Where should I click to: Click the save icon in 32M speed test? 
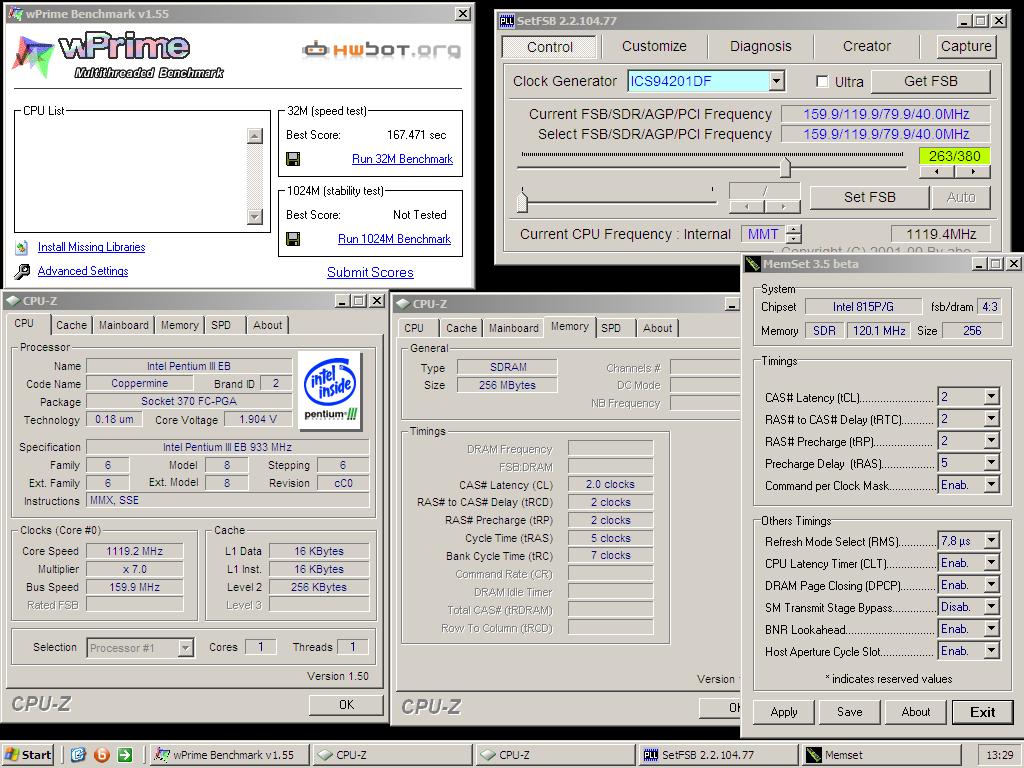[x=293, y=159]
